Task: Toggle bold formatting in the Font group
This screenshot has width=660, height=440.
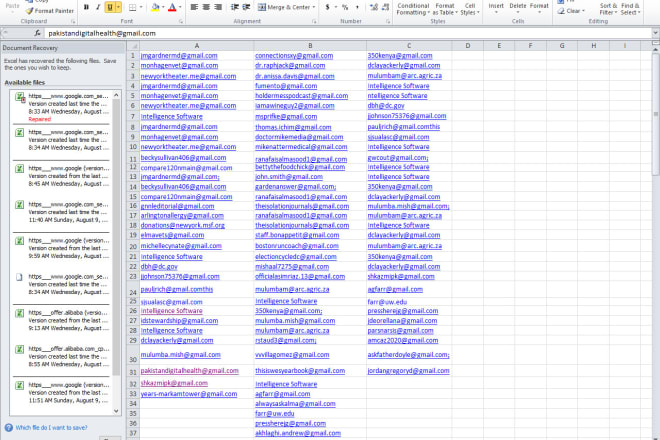Action: pos(86,7)
